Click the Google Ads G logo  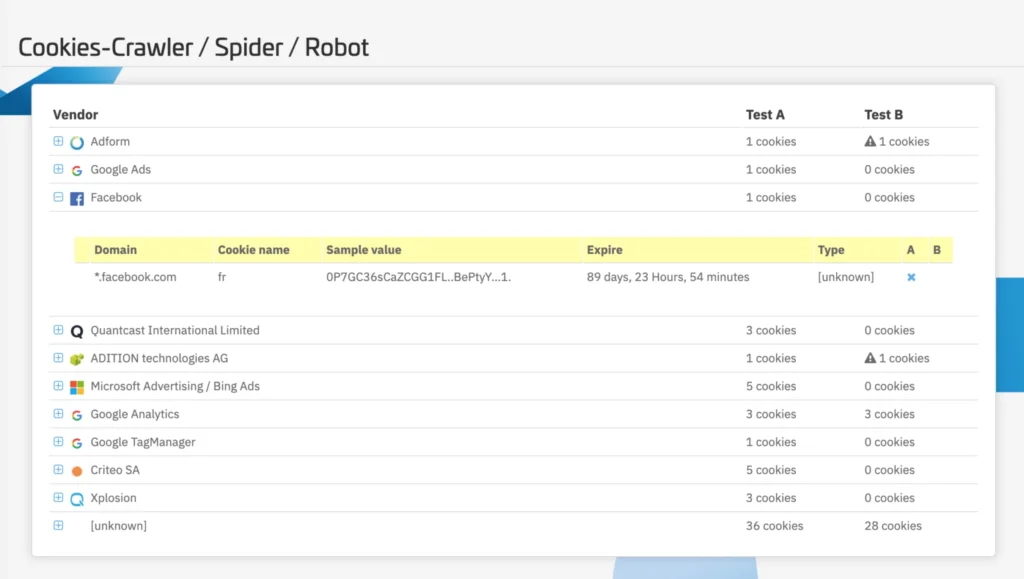tap(77, 170)
